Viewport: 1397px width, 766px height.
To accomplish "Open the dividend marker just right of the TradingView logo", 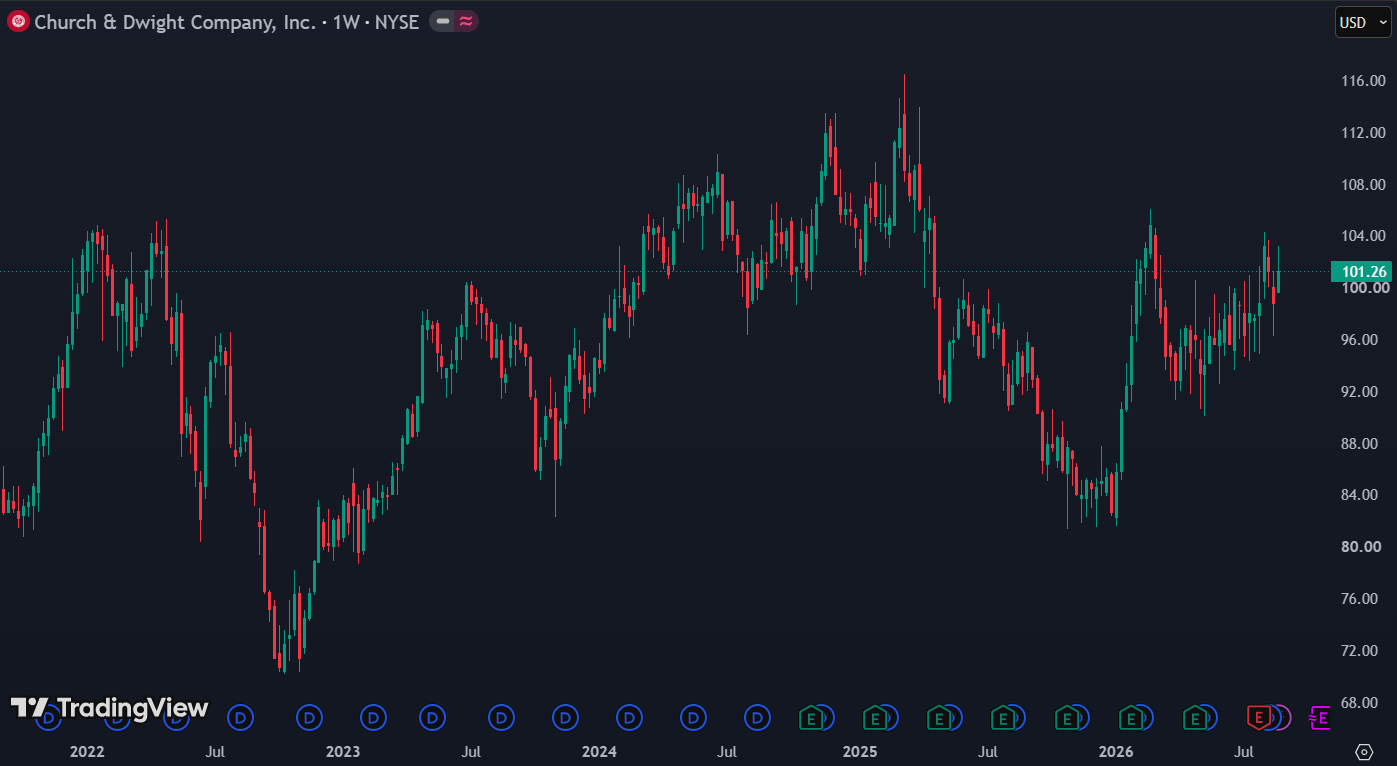I will [240, 717].
